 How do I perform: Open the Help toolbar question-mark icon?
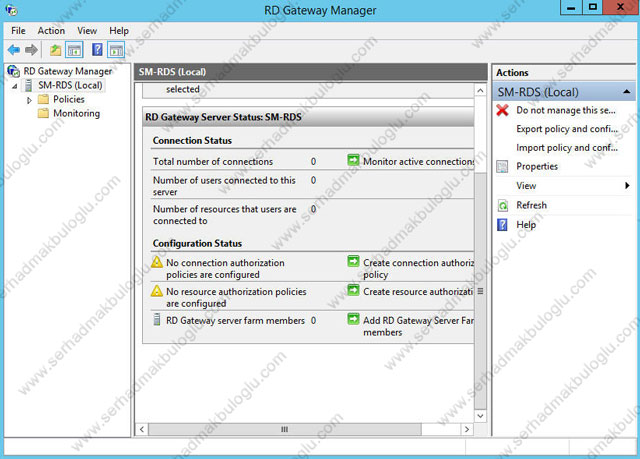coord(97,50)
